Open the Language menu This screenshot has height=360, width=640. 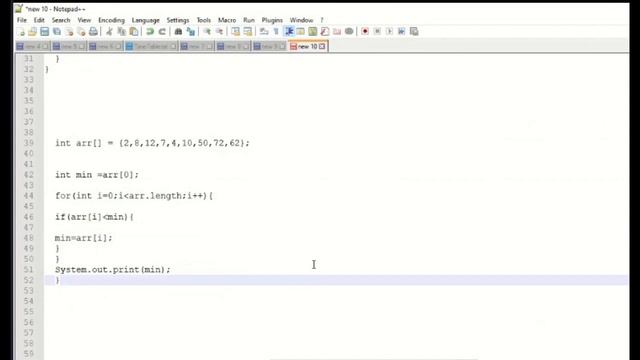(145, 20)
